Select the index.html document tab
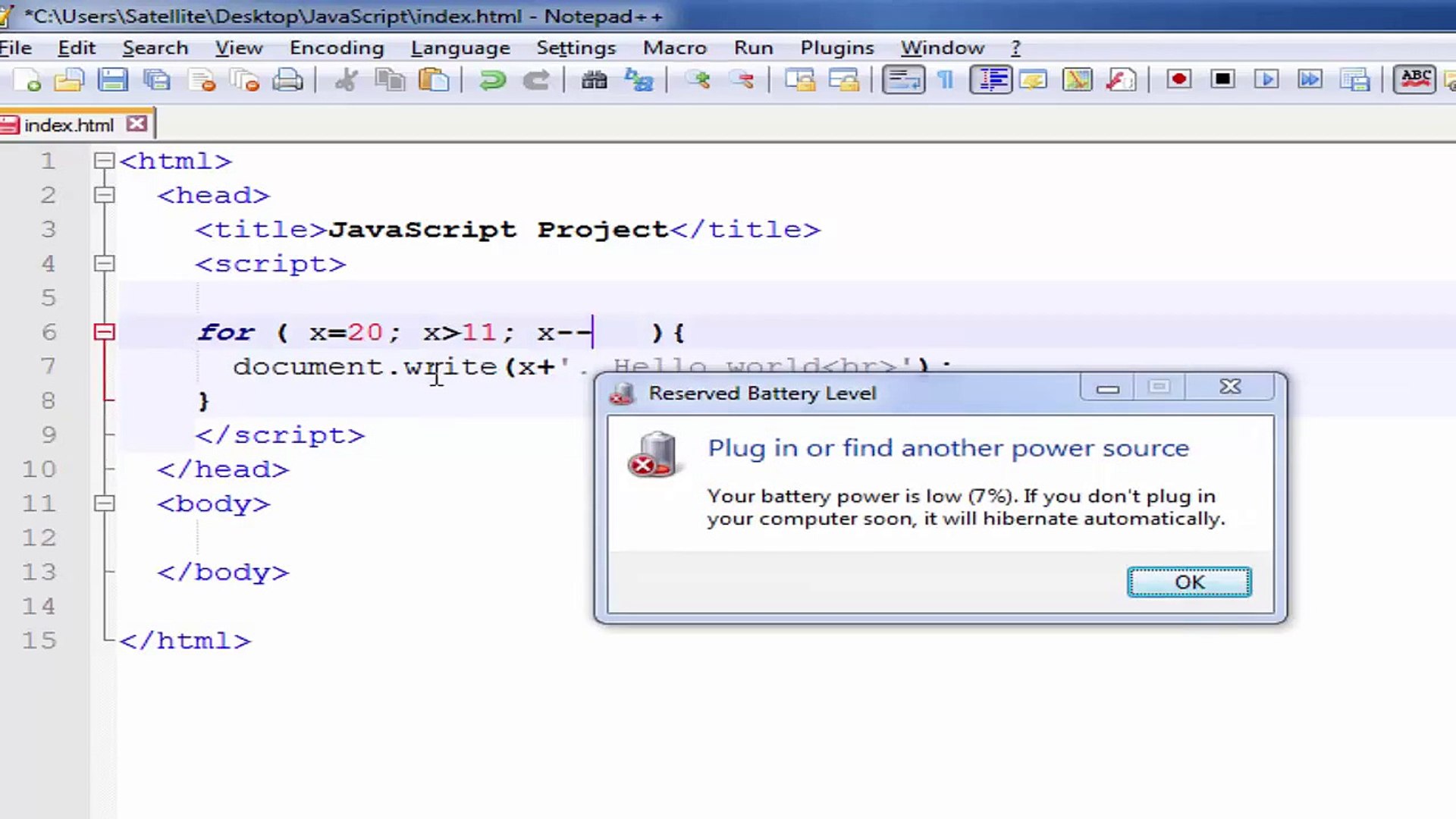The width and height of the screenshot is (1456, 819). click(68, 125)
